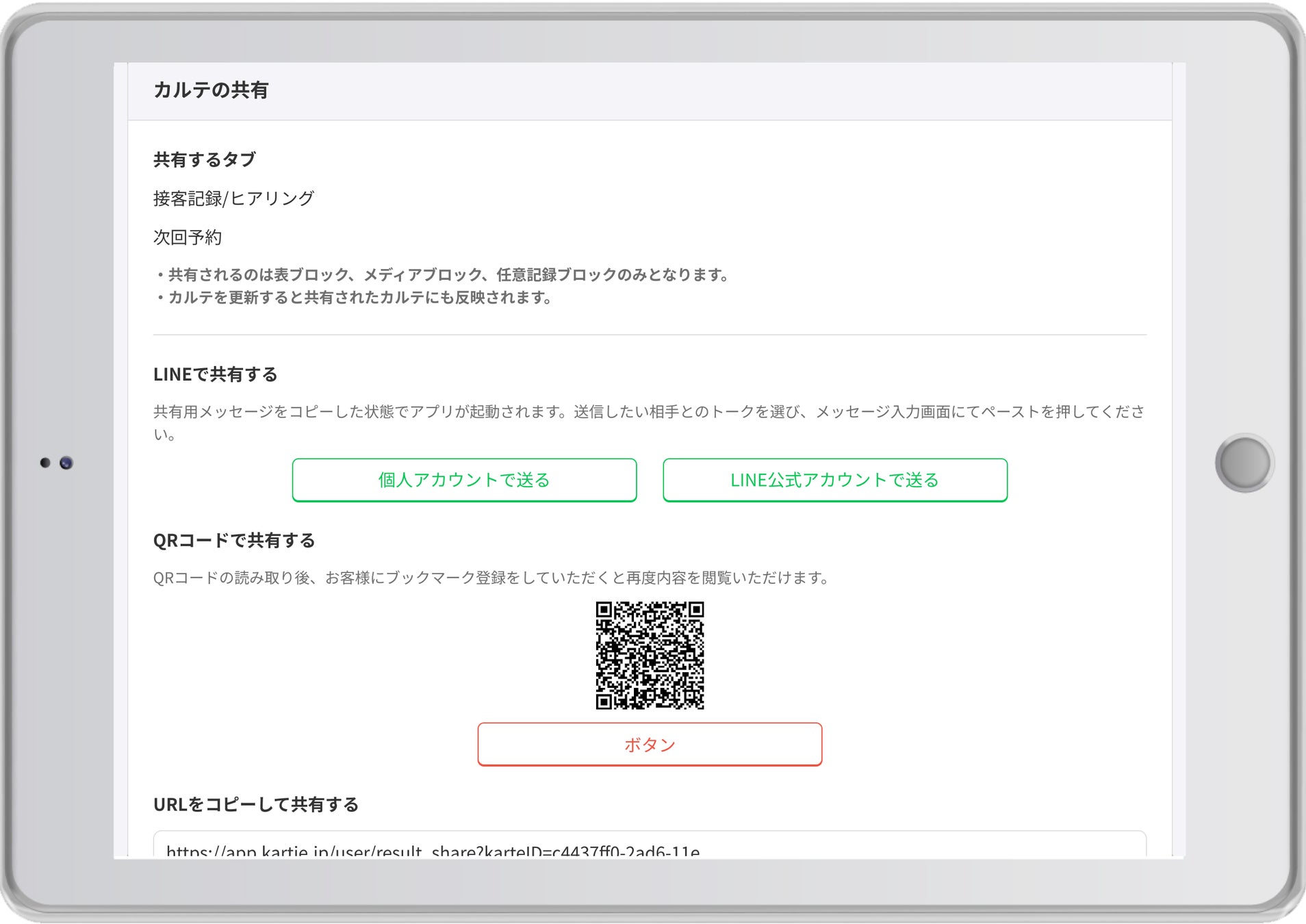Click the カルテの共有 header title
The height and width of the screenshot is (924, 1306).
(x=211, y=90)
